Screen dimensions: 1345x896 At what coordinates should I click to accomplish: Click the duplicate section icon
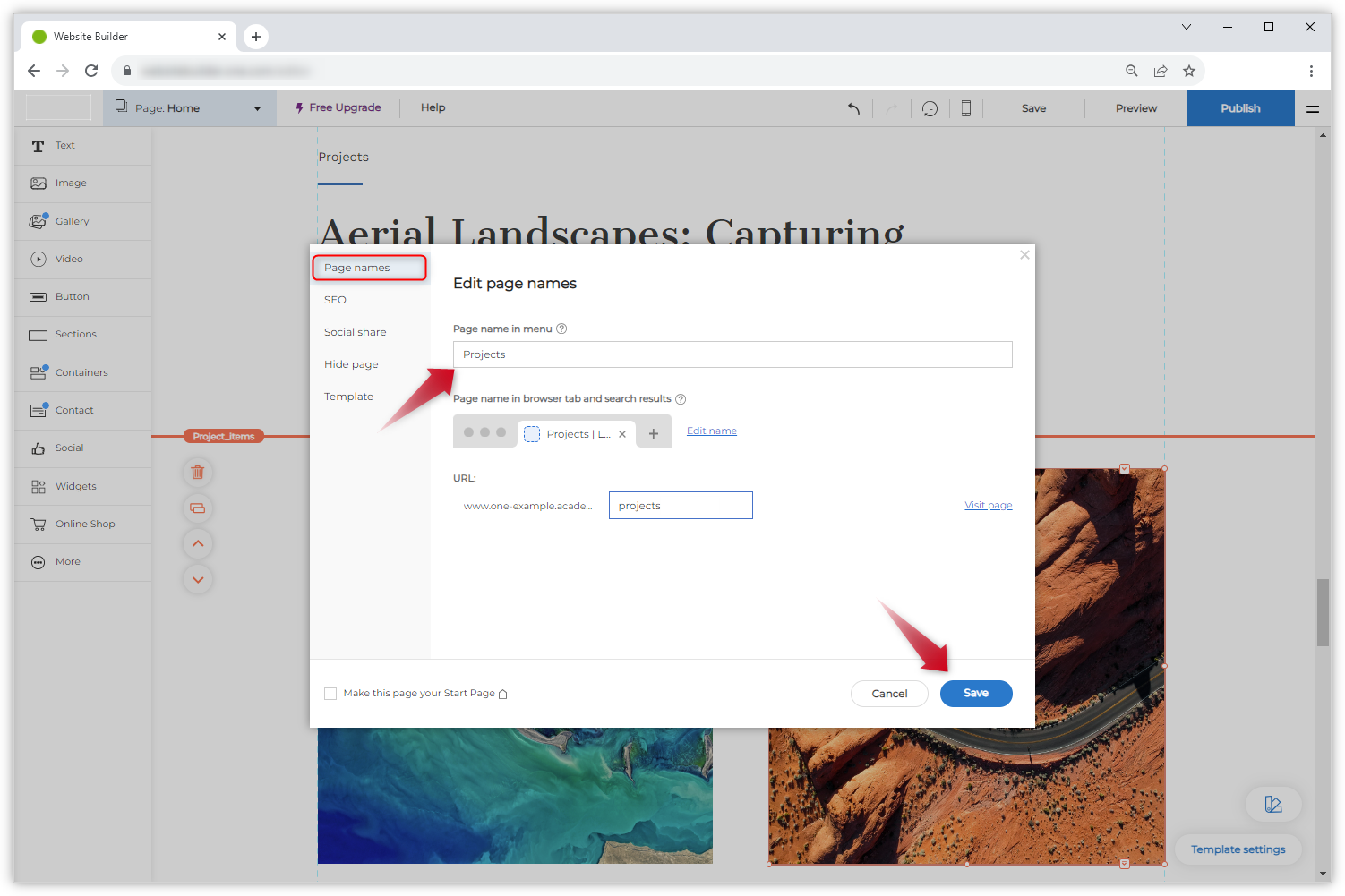[198, 508]
